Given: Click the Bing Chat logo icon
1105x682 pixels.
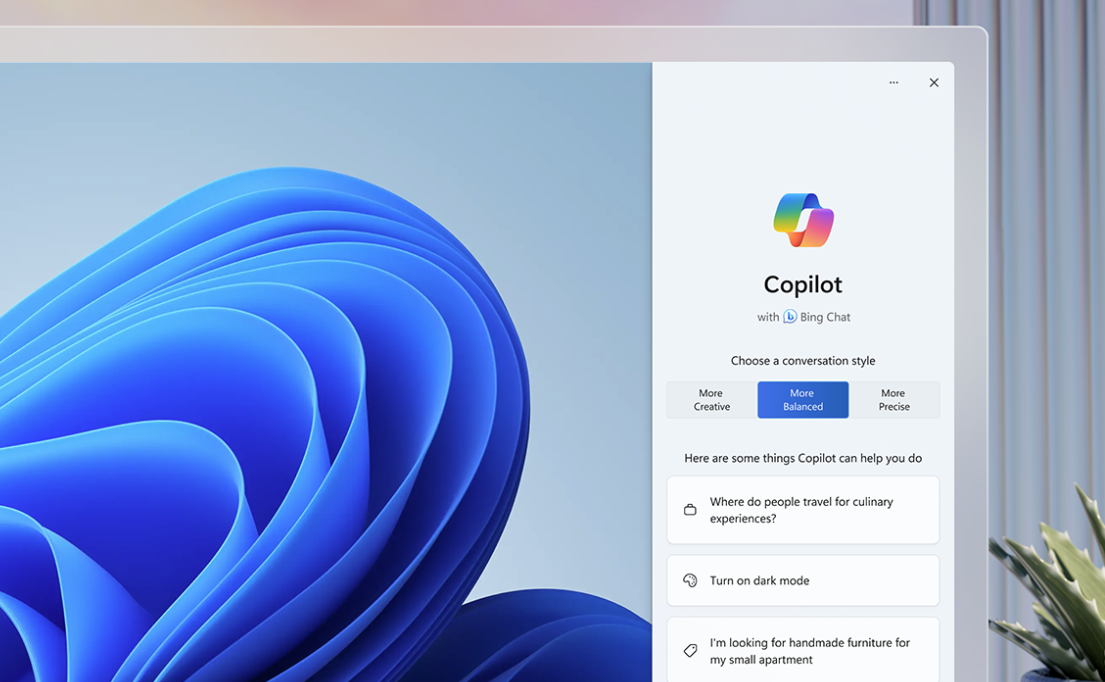Looking at the screenshot, I should click(x=790, y=316).
